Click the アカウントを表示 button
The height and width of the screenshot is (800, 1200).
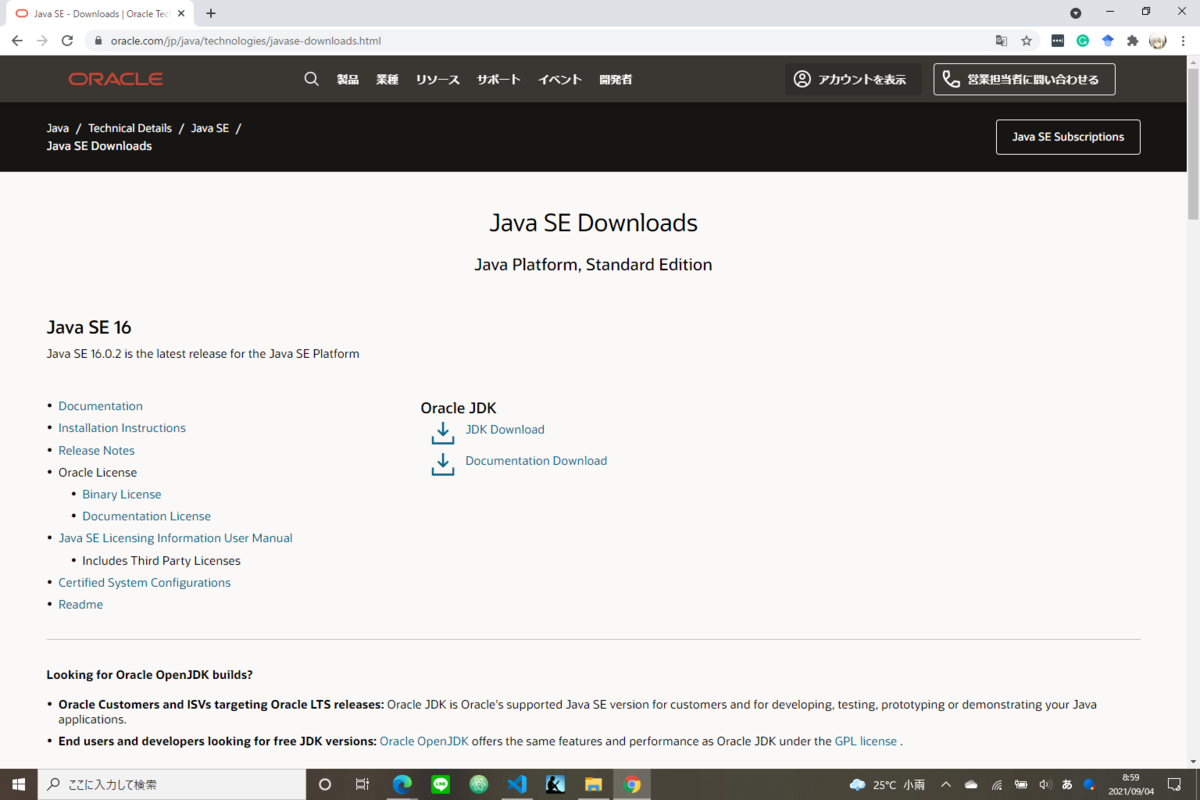pyautogui.click(x=853, y=79)
